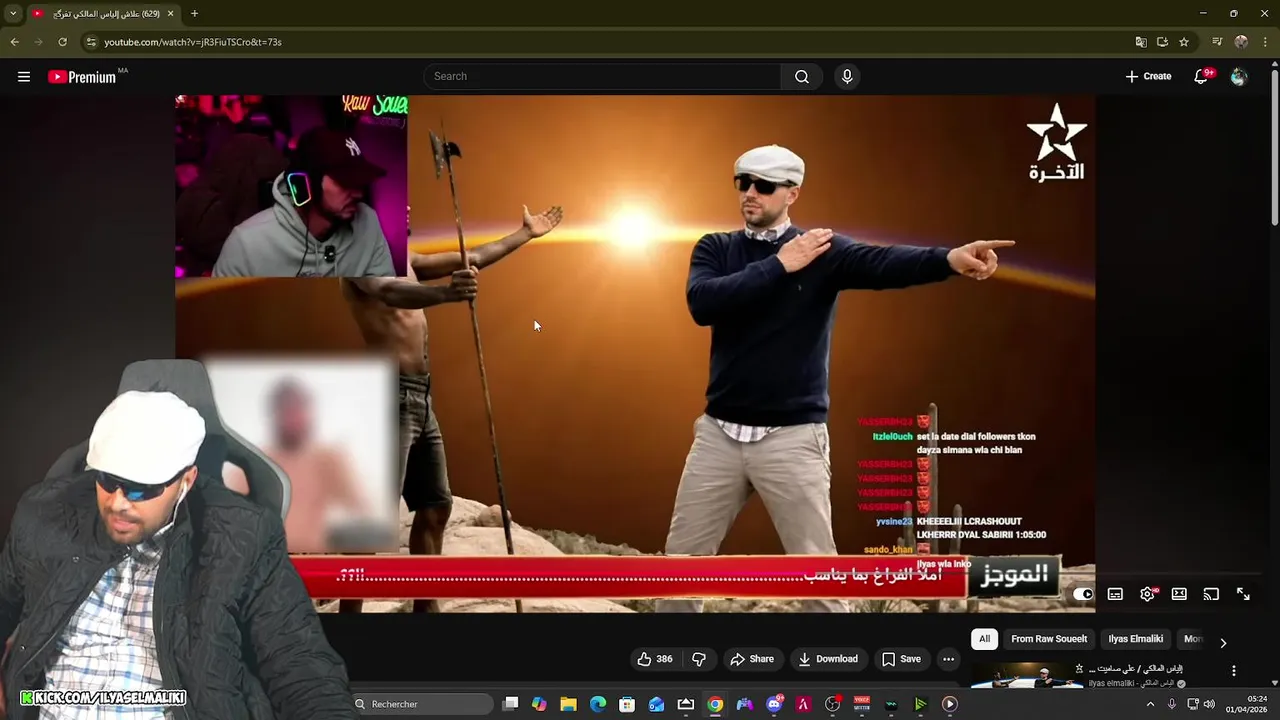Open File Explorer from taskbar

(x=568, y=704)
